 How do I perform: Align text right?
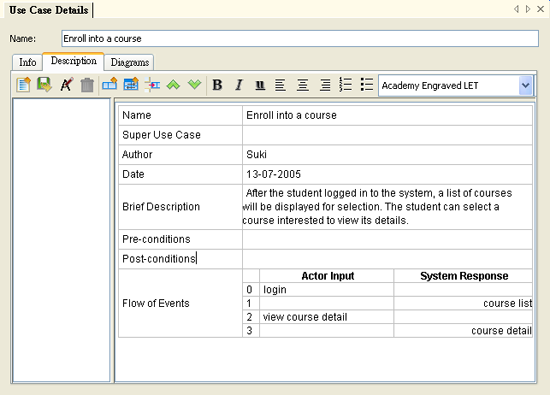coord(325,85)
